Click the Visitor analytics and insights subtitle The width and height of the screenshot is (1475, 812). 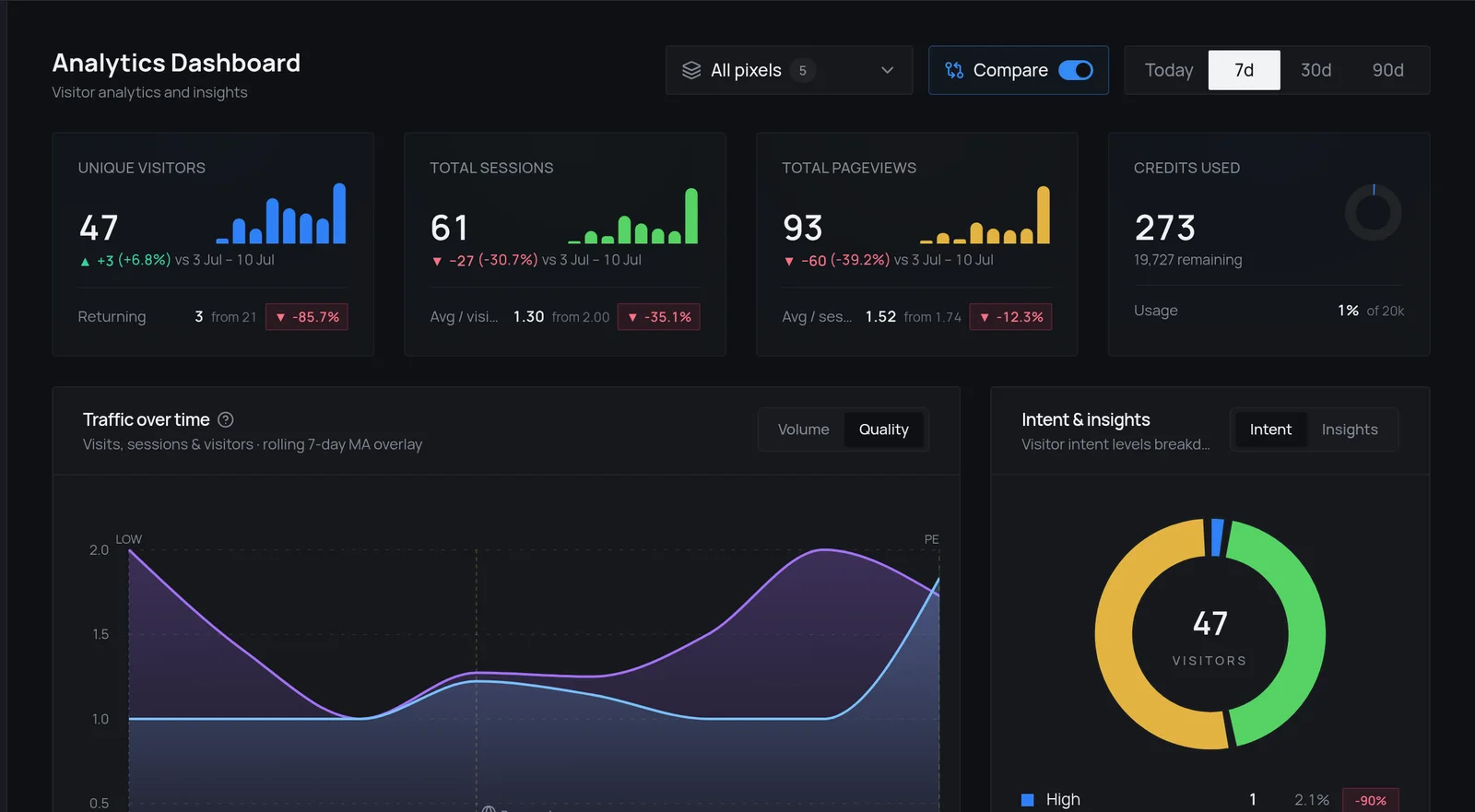pos(149,92)
